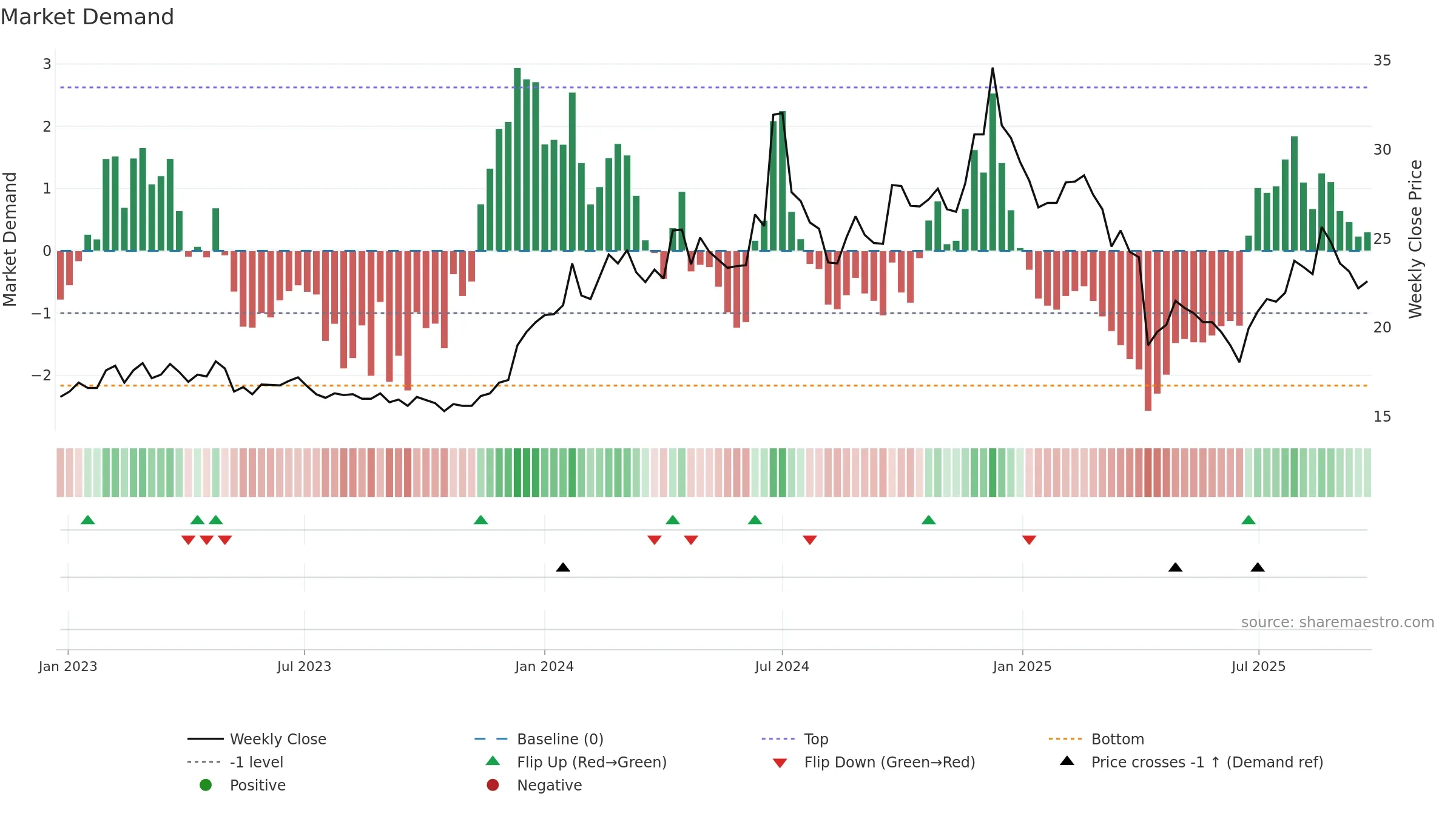Screen dimensions: 1456x819
Task: Click the Flip Up (Red→Green) legend entry
Action: [576, 762]
